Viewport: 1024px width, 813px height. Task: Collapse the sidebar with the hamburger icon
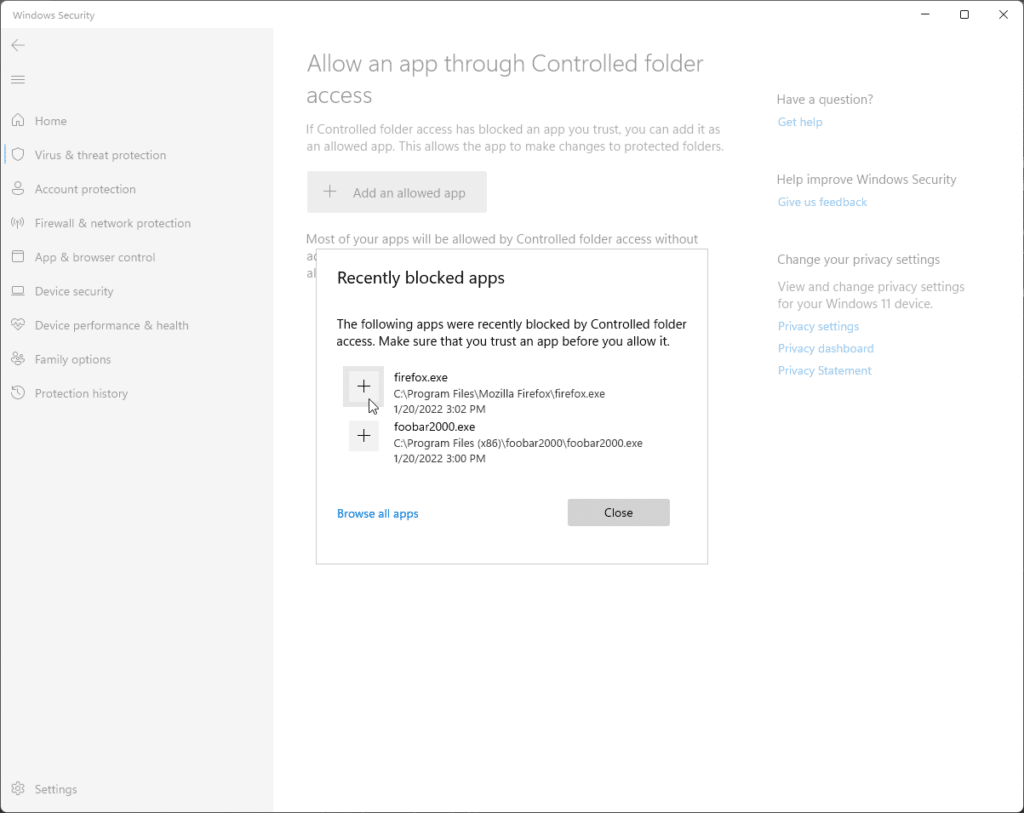[17, 79]
